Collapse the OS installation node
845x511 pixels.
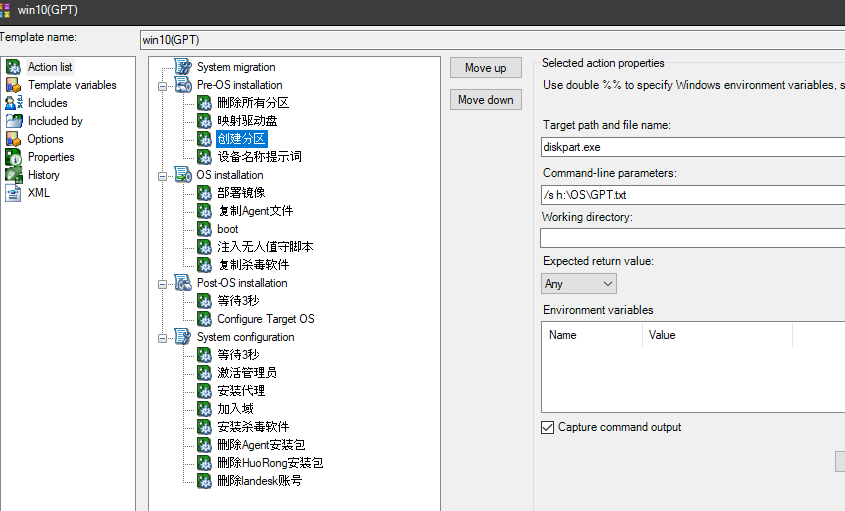pos(162,176)
